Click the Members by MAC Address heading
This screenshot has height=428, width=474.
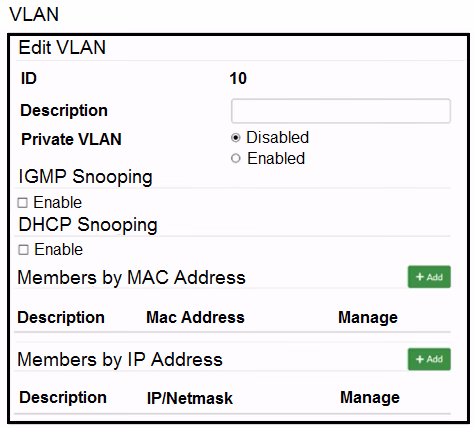pos(131,277)
